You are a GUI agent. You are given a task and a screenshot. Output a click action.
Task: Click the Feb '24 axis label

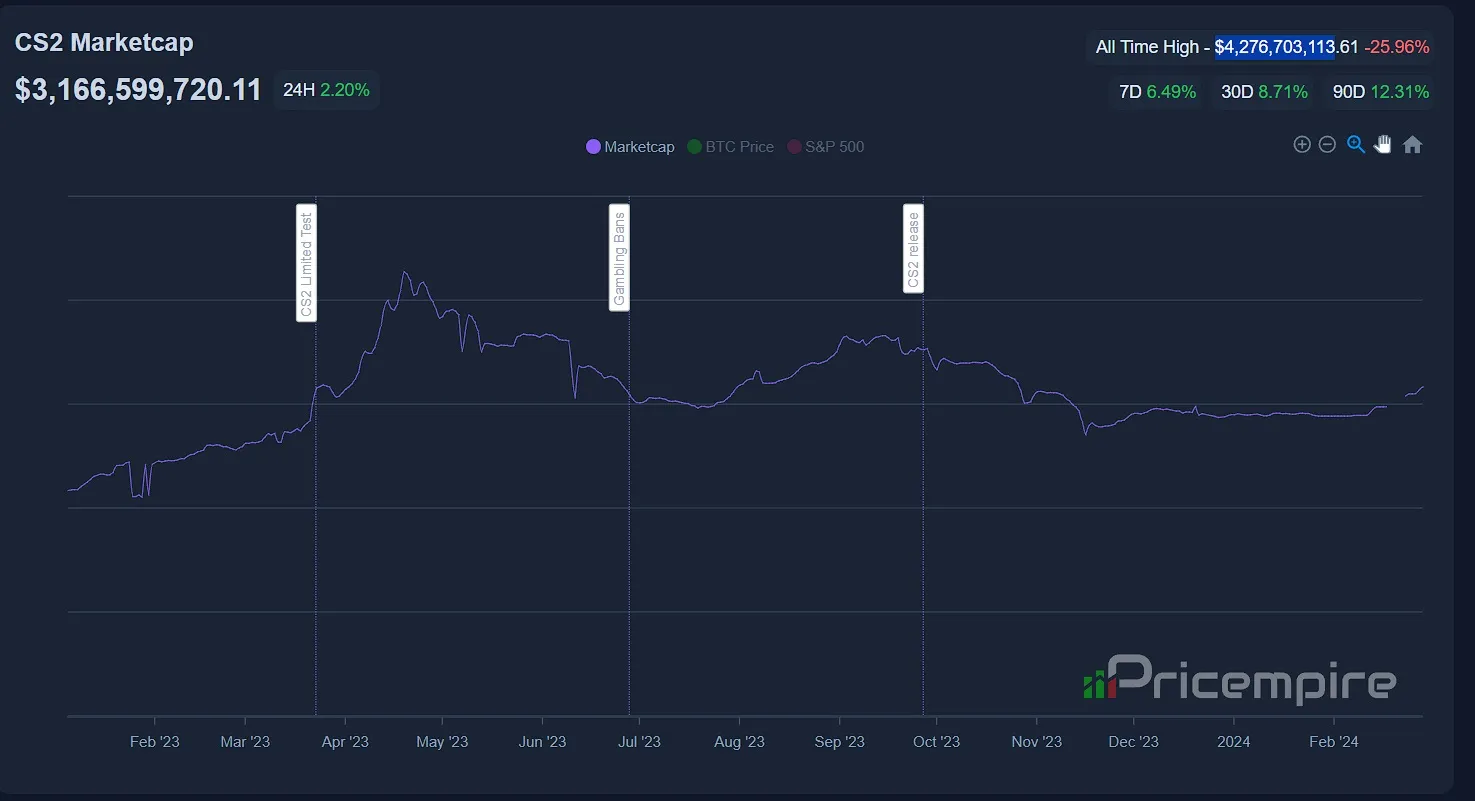coord(1334,742)
